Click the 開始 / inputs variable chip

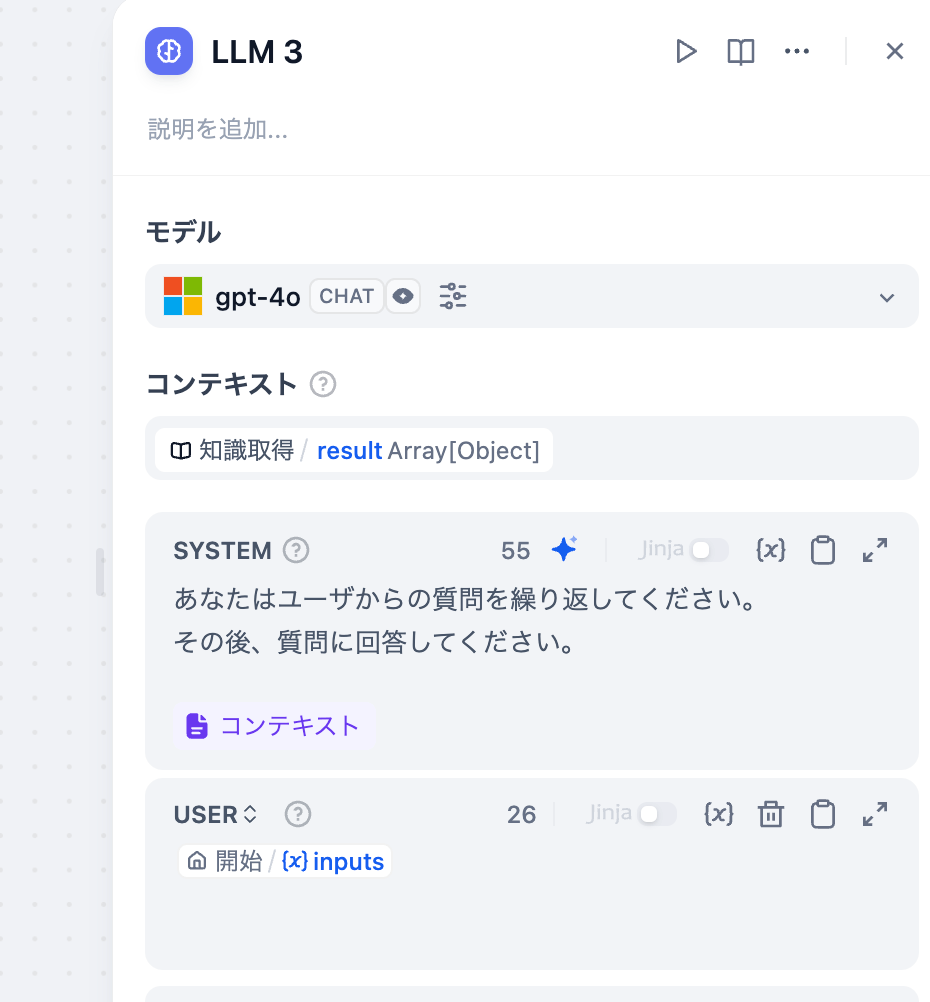[x=285, y=861]
